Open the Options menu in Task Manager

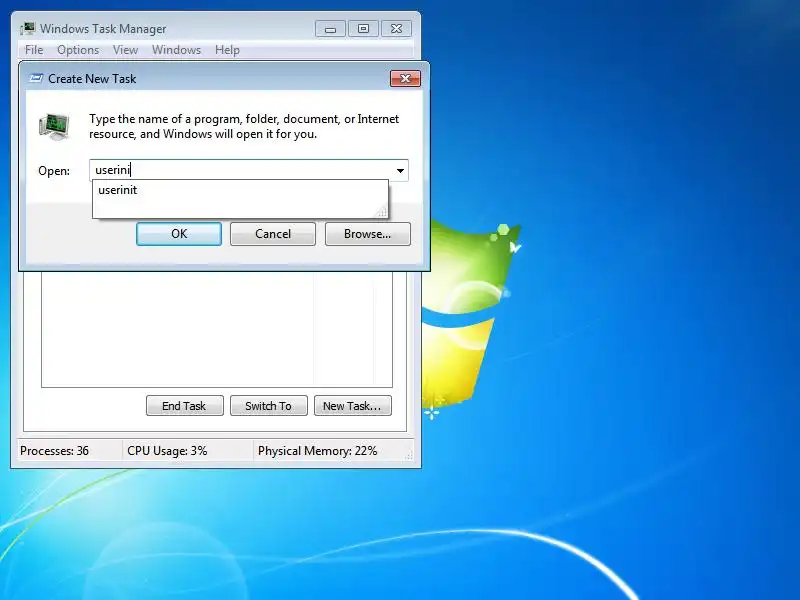click(x=78, y=50)
